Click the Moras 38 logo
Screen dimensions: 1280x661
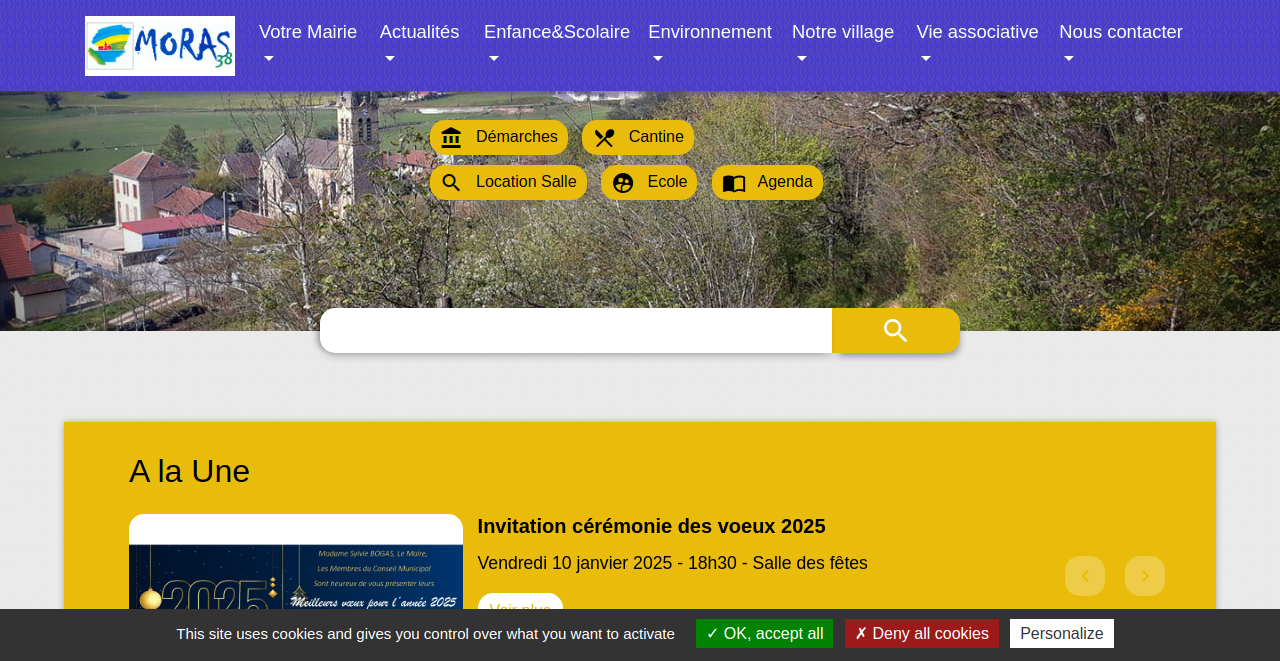pos(160,46)
